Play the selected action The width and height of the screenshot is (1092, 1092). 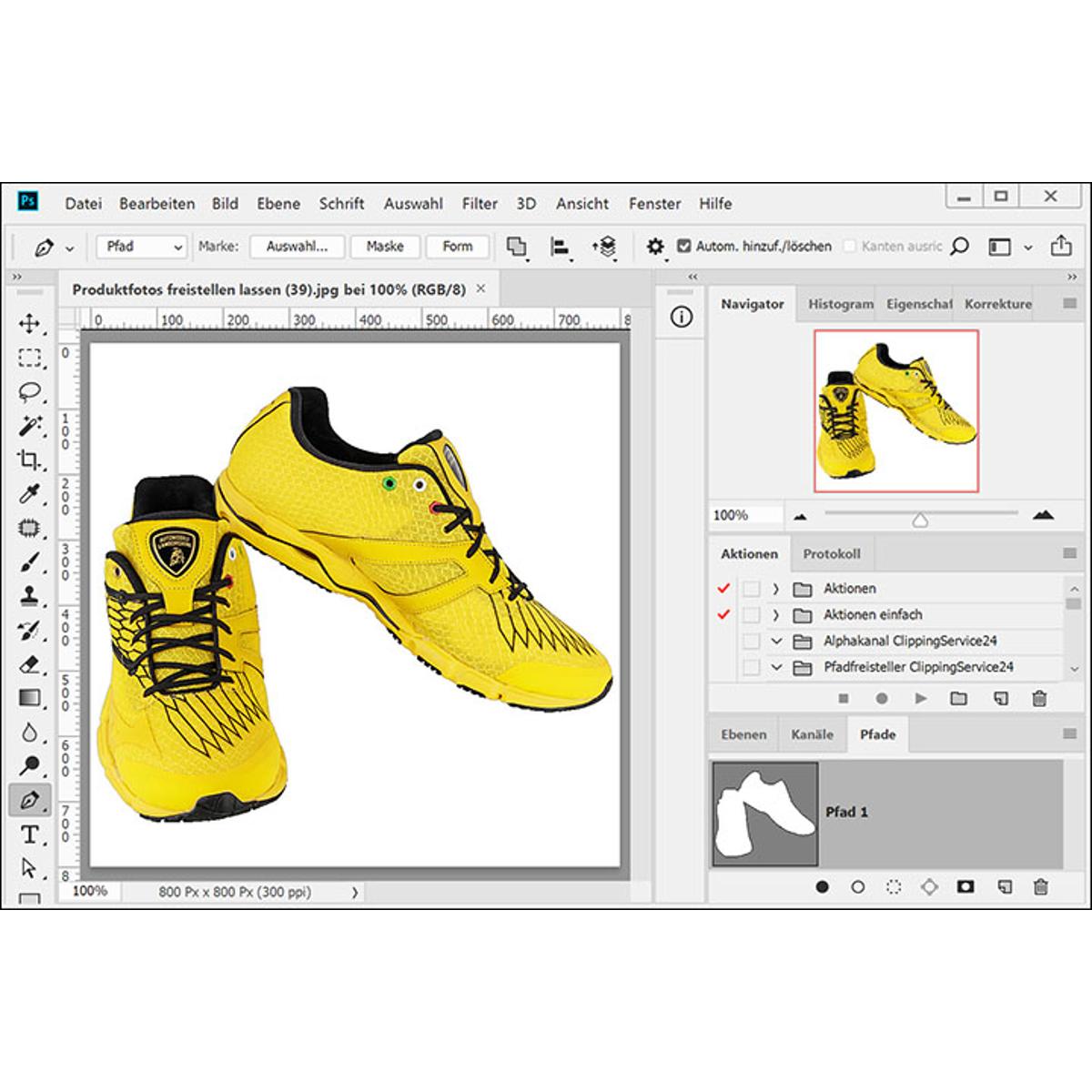coord(921,699)
